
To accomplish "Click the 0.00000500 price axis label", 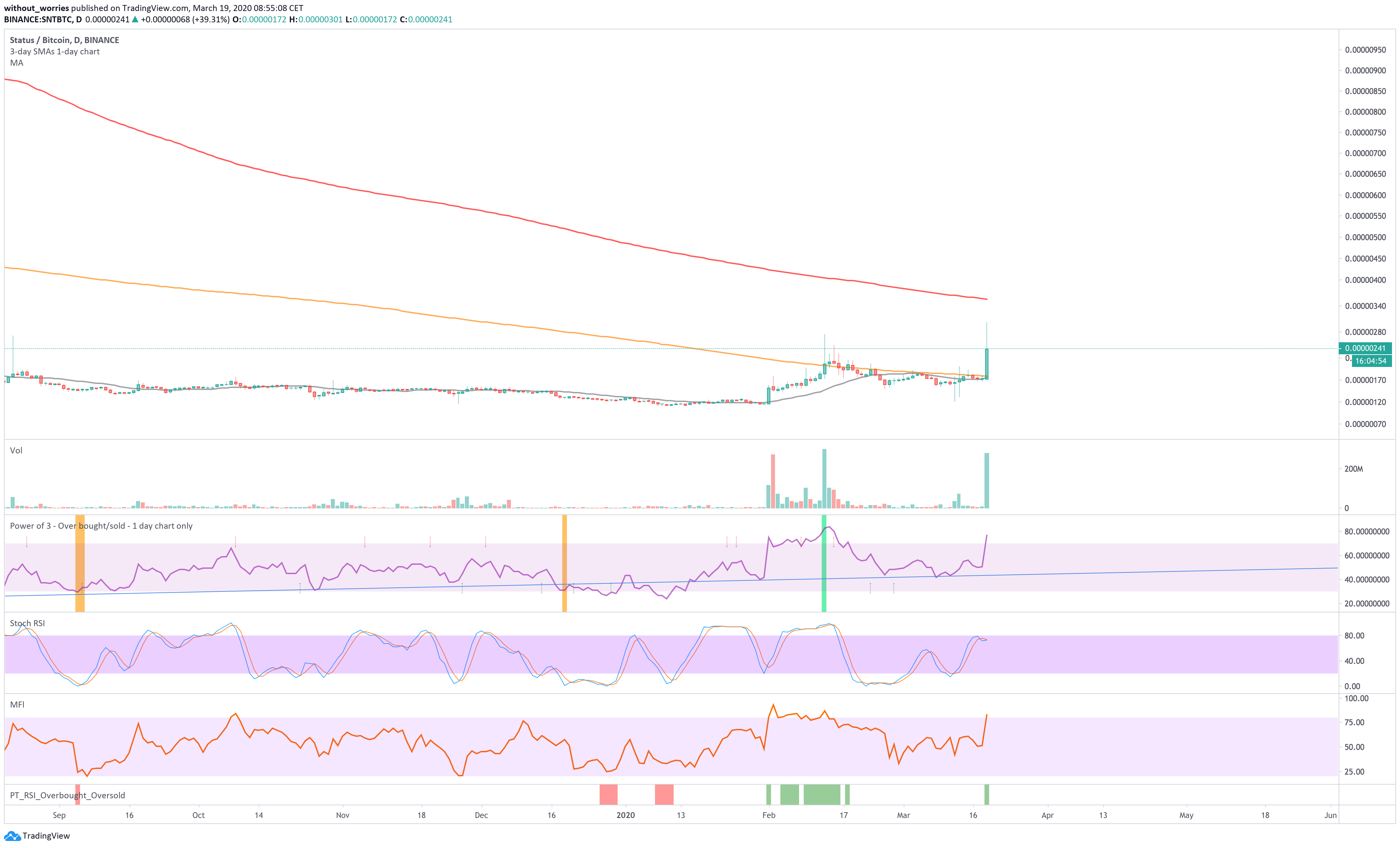I will click(1365, 238).
